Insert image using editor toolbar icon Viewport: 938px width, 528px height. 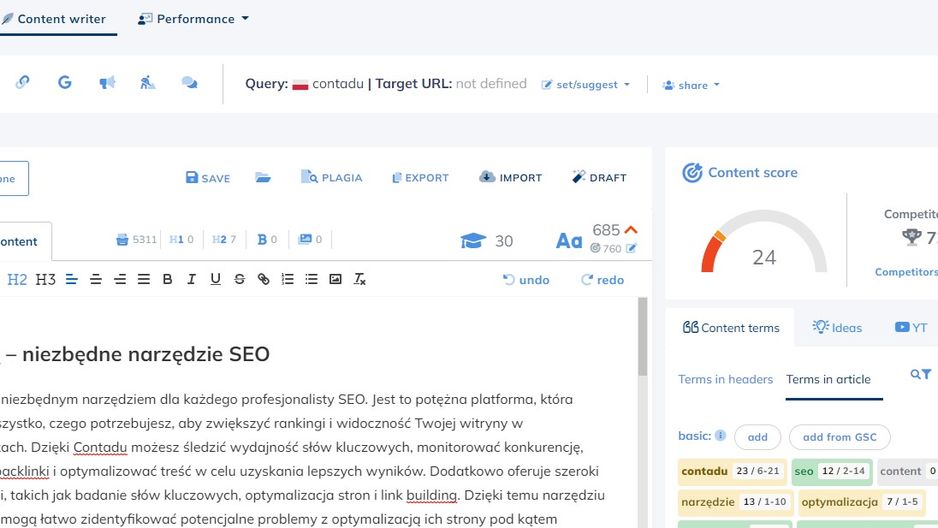click(335, 279)
